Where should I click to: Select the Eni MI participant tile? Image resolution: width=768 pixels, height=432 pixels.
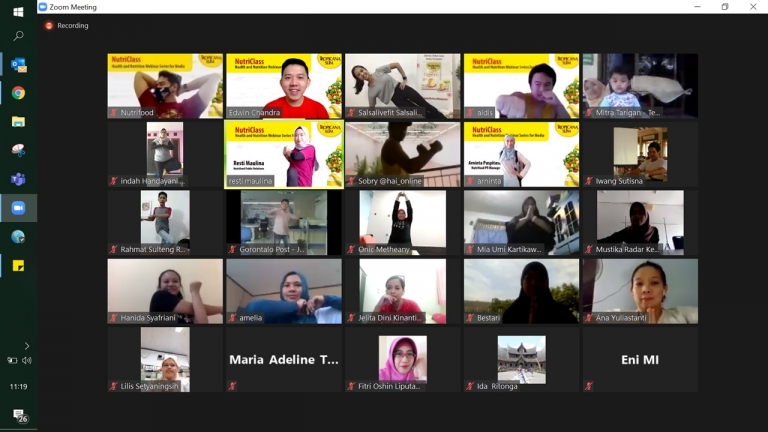tap(640, 359)
